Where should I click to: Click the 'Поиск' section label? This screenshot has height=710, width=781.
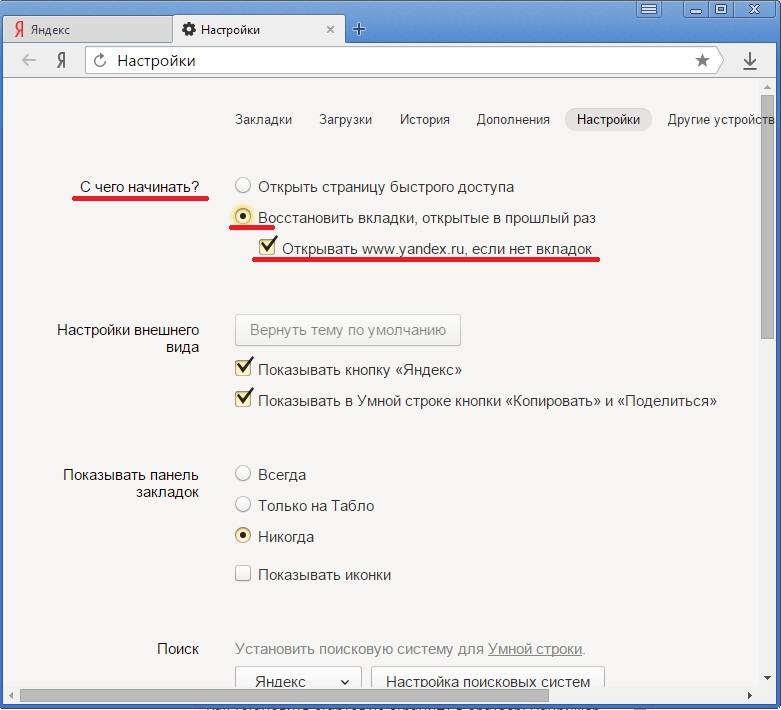(x=178, y=649)
